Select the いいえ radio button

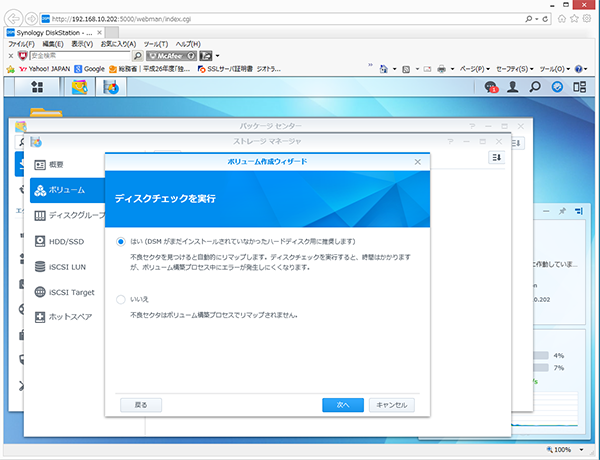coord(121,299)
